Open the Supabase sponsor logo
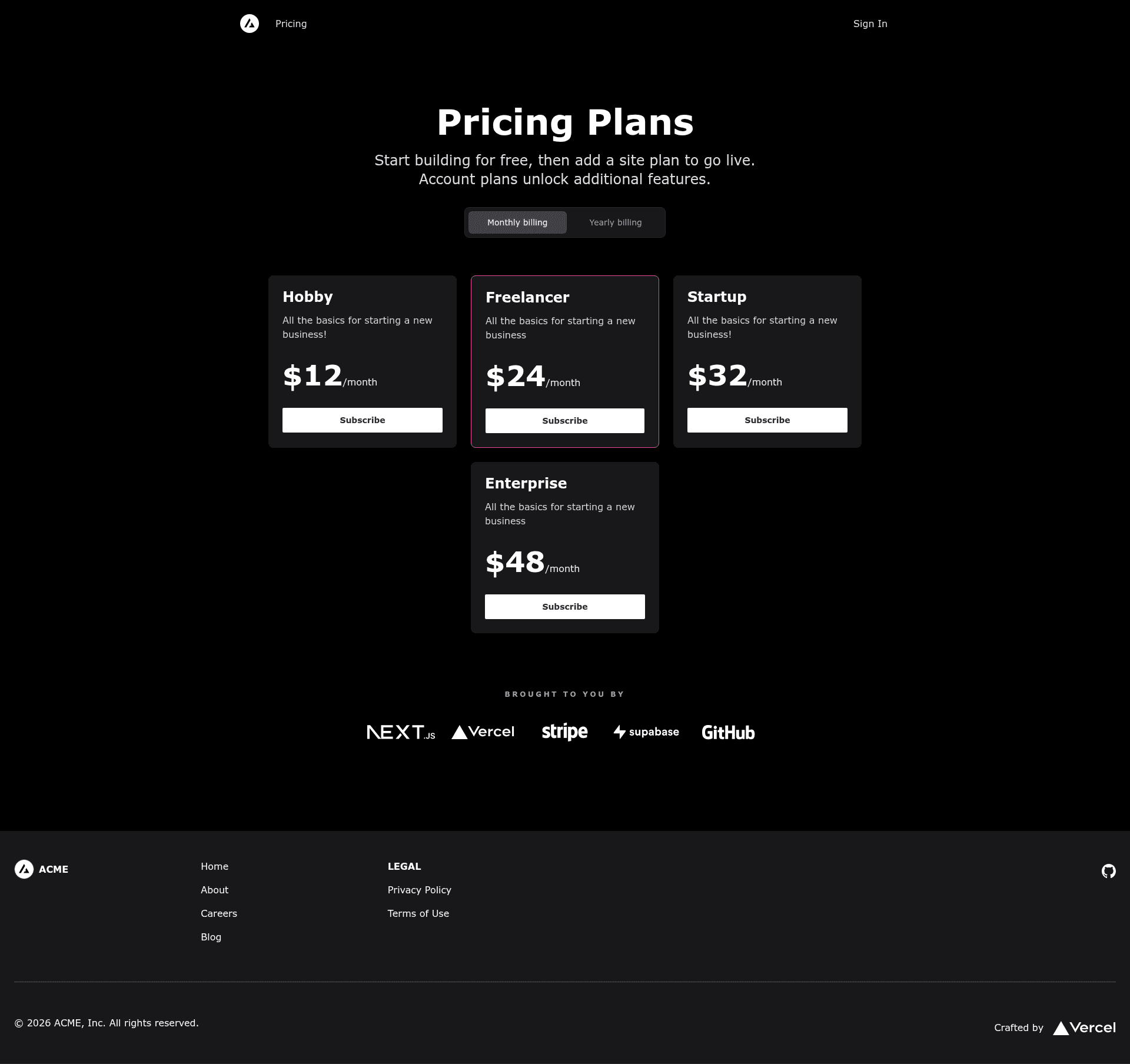1130x1064 pixels. [646, 732]
